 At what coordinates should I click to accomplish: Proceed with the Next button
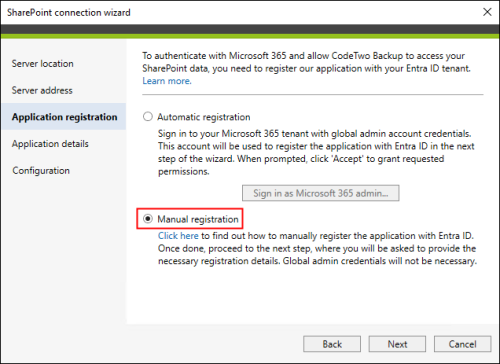397,344
